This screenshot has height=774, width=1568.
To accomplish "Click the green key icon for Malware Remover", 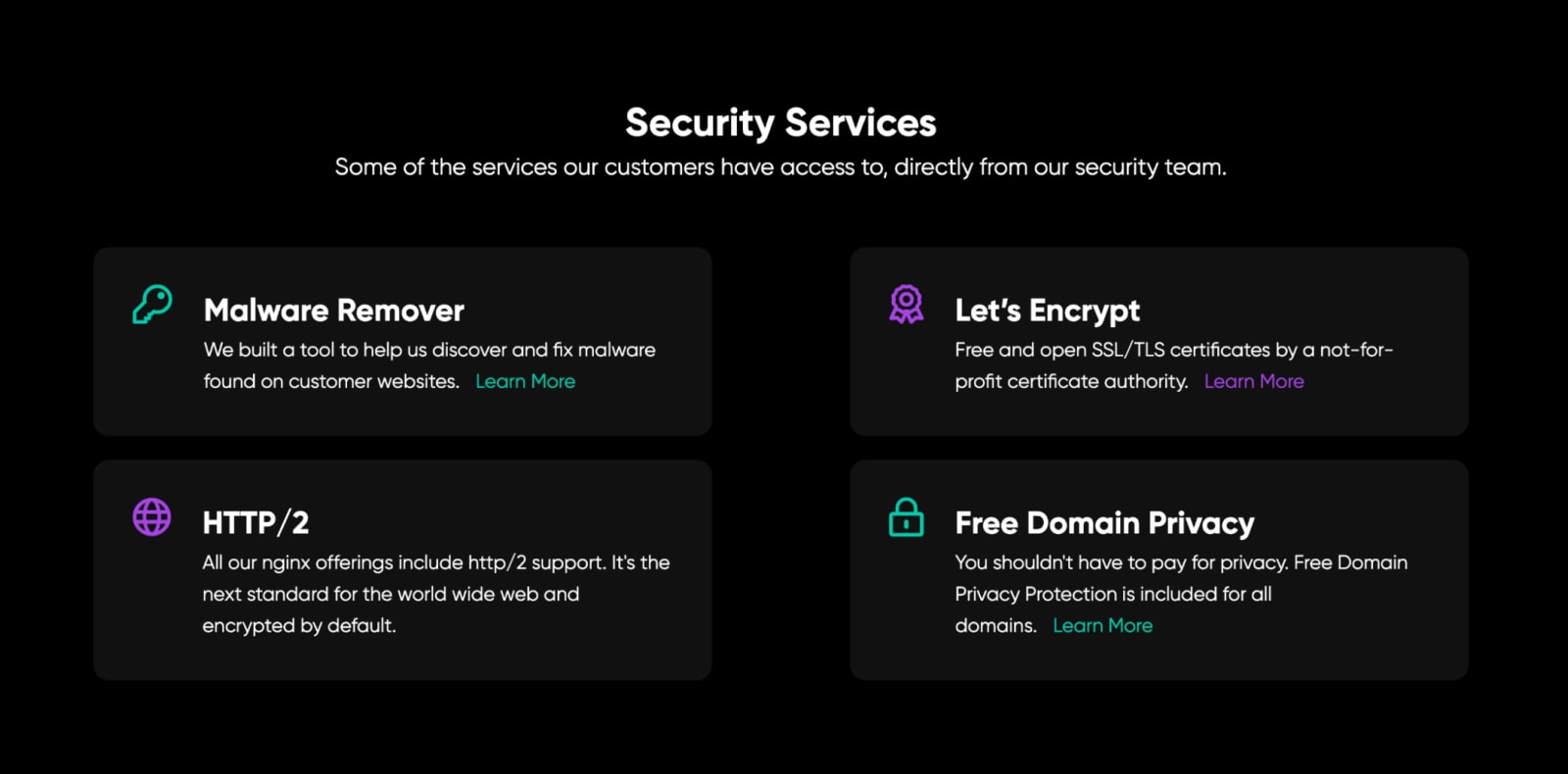I will point(152,305).
